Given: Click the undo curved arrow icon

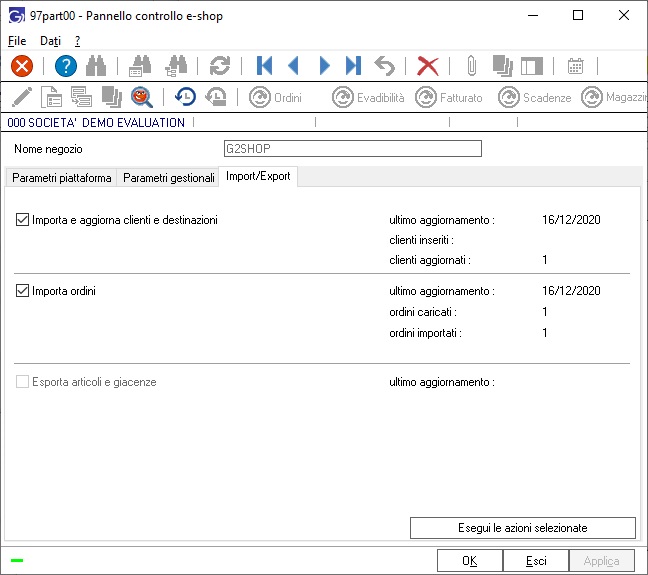Looking at the screenshot, I should coord(384,66).
